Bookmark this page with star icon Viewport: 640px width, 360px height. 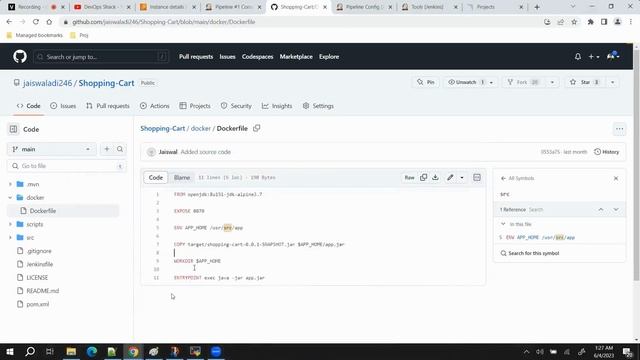pyautogui.click(x=574, y=22)
